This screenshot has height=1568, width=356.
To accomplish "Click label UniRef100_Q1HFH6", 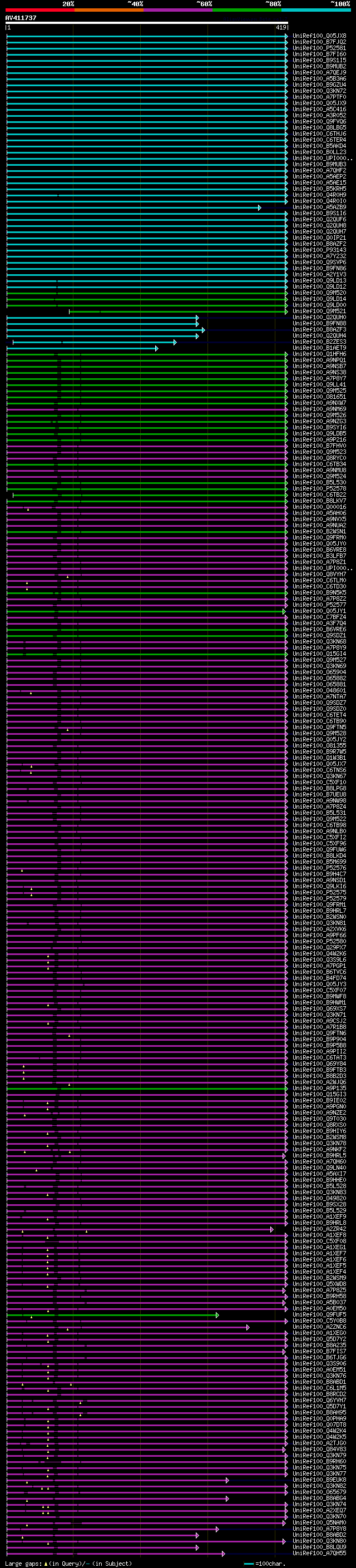I will point(319,354).
